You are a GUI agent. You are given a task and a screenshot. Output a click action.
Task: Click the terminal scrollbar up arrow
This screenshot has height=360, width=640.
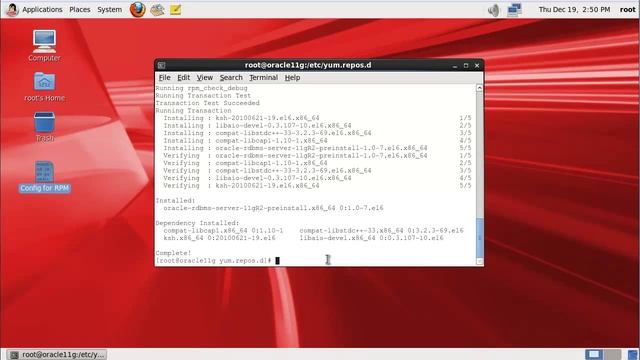[x=480, y=88]
